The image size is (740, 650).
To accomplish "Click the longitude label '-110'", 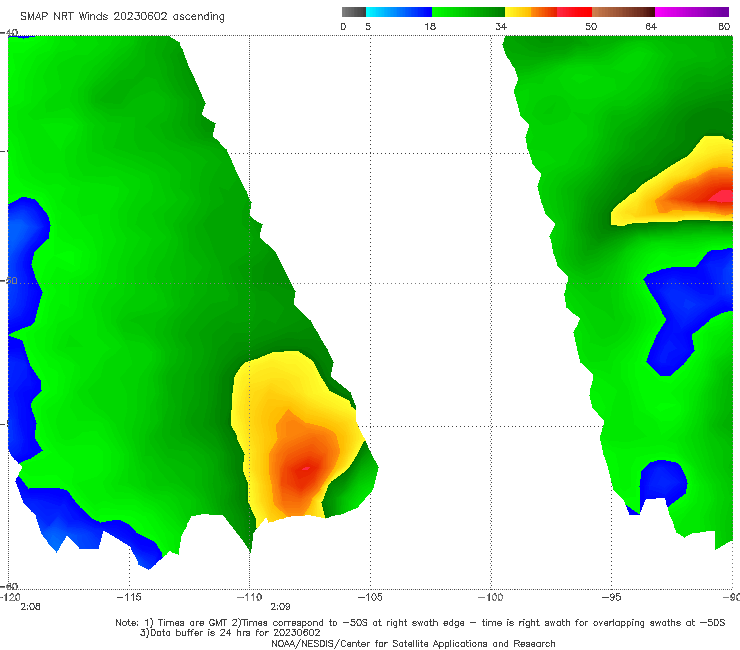I will point(249,597).
